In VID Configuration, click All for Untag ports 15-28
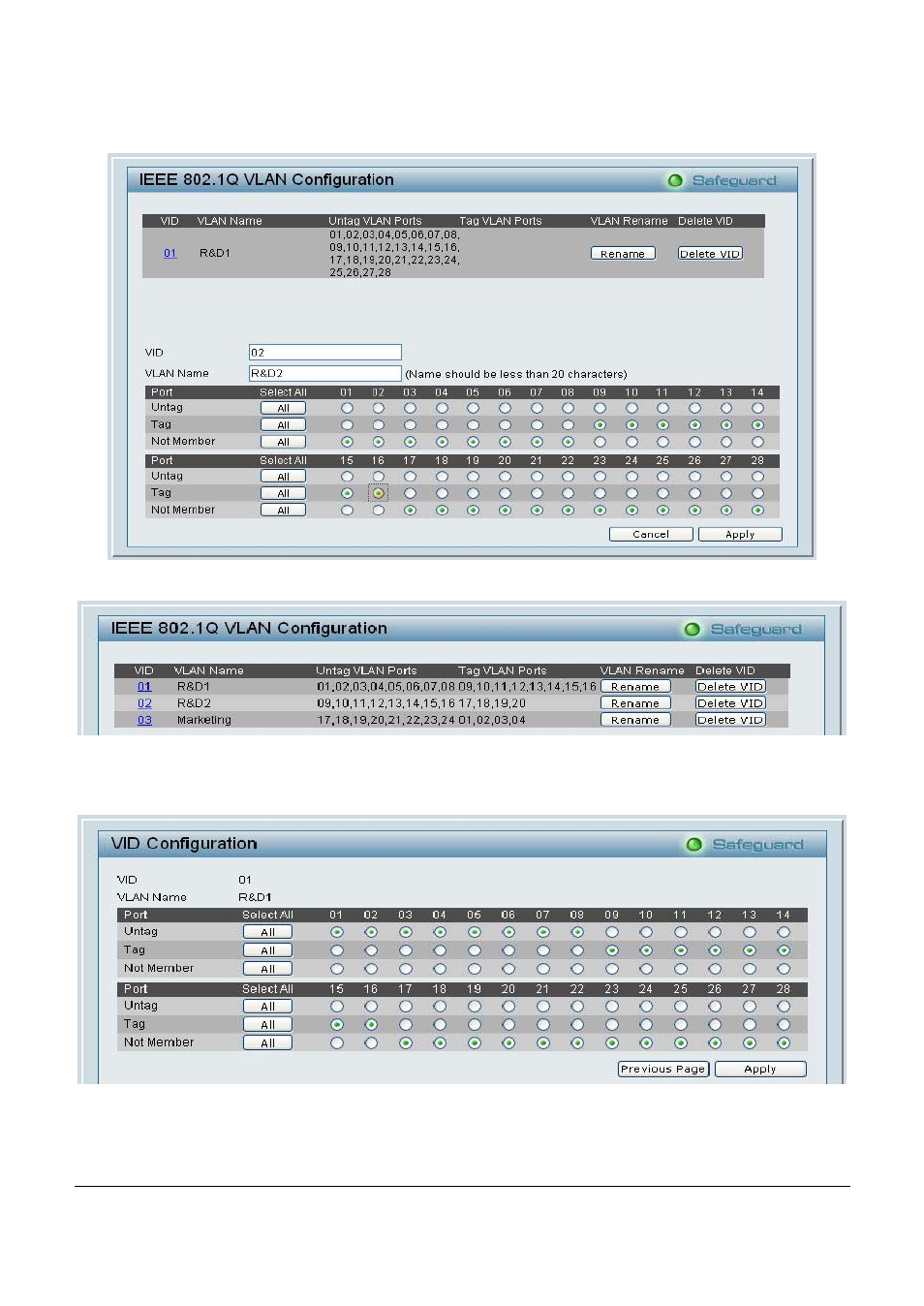The width and height of the screenshot is (924, 1306). click(x=267, y=1007)
